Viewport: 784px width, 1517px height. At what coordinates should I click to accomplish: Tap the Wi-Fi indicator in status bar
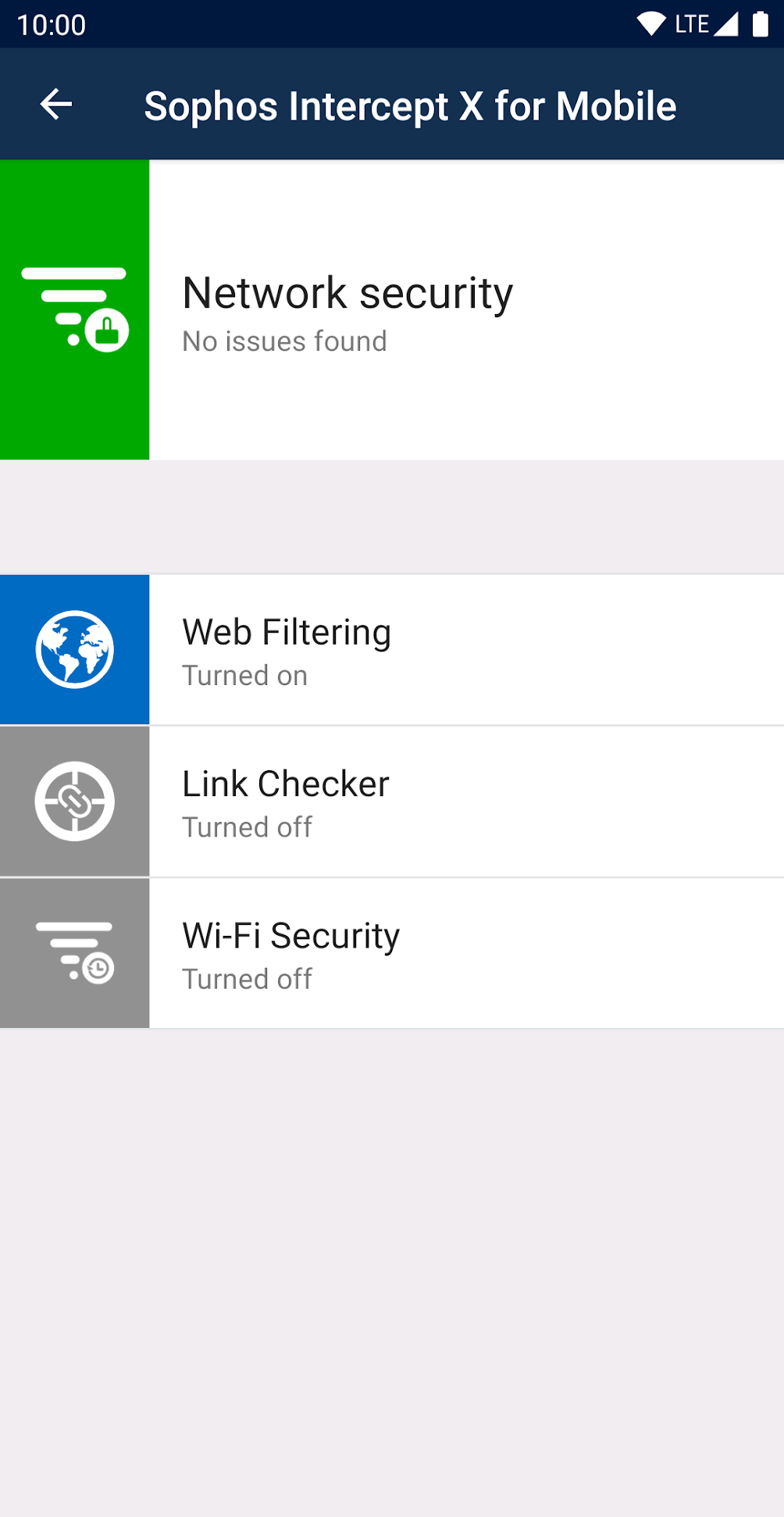pyautogui.click(x=650, y=24)
